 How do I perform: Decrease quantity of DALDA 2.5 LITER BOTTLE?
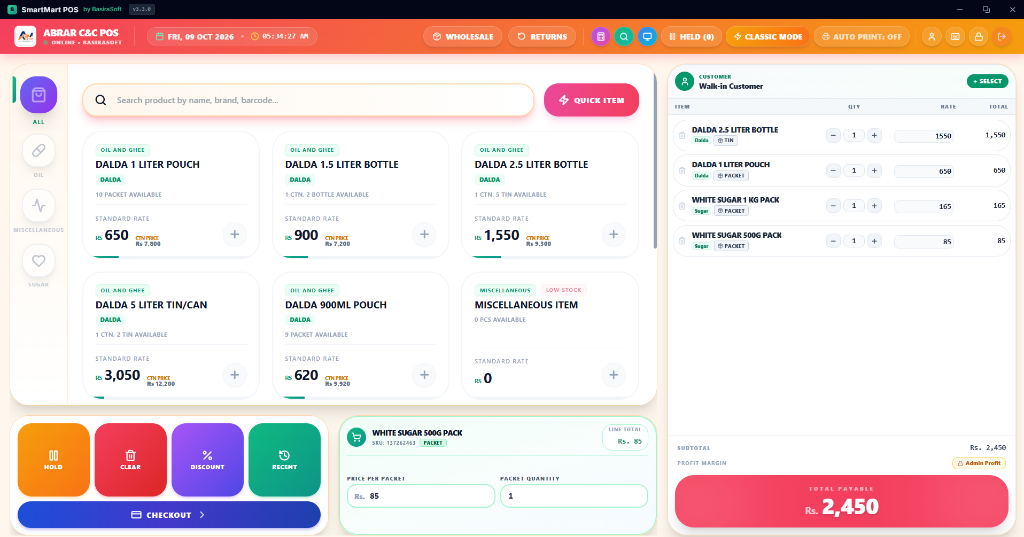pyautogui.click(x=833, y=135)
